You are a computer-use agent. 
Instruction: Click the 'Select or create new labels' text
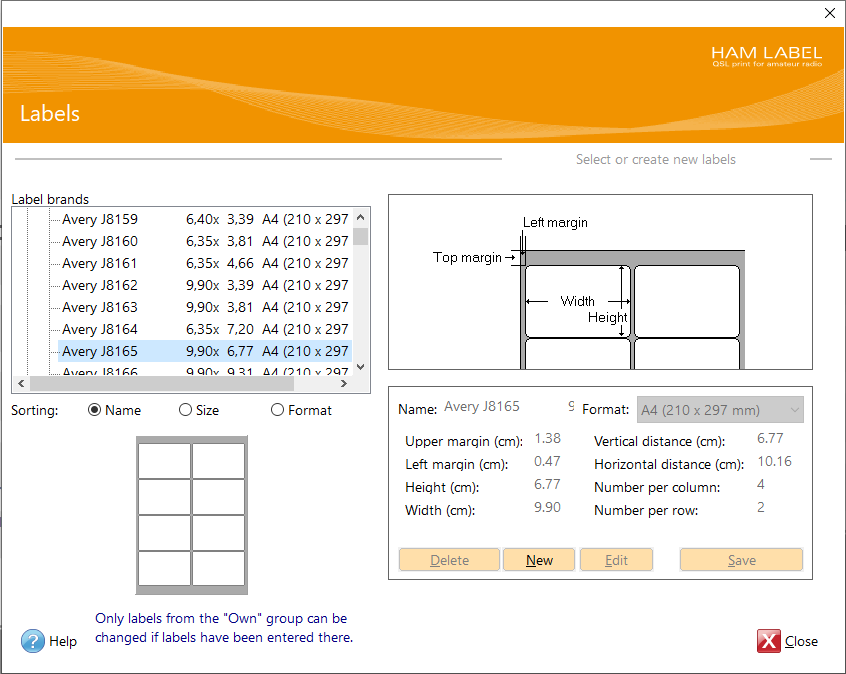coord(656,159)
